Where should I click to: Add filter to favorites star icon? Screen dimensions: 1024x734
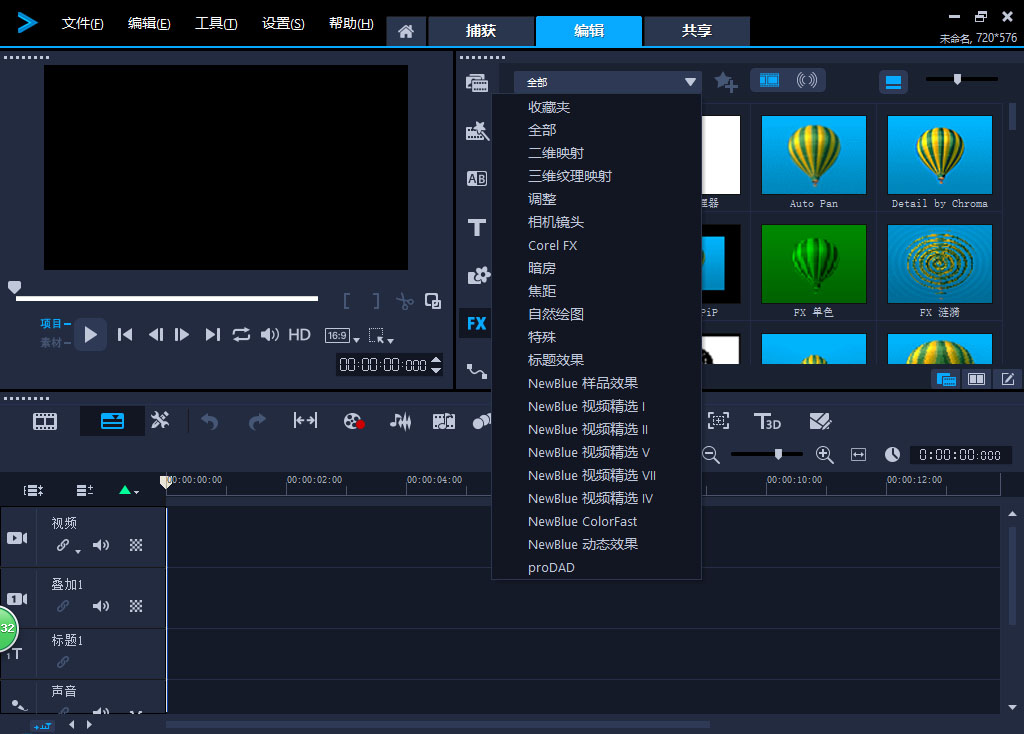pos(726,82)
